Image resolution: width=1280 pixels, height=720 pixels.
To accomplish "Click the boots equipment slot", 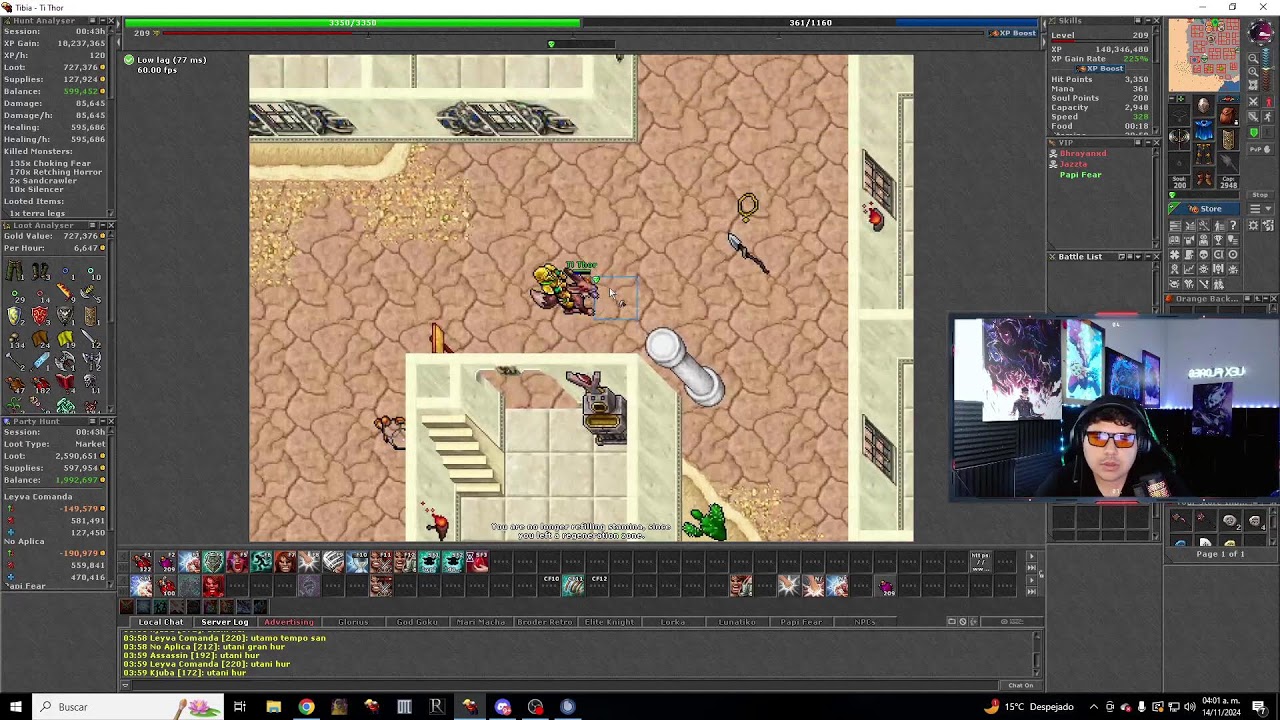I will coord(1204,179).
